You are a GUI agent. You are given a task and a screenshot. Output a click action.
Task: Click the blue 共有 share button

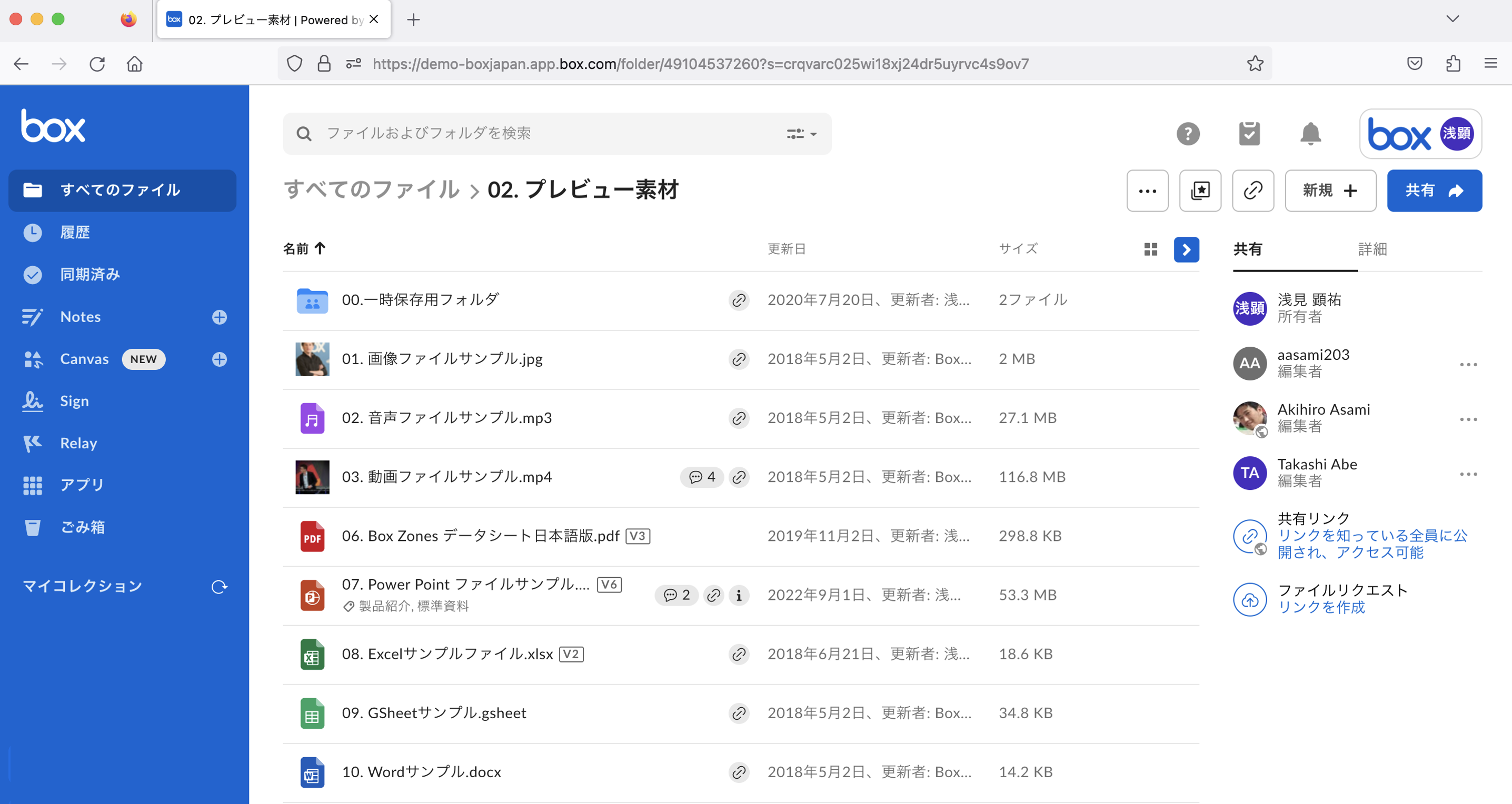pyautogui.click(x=1434, y=190)
